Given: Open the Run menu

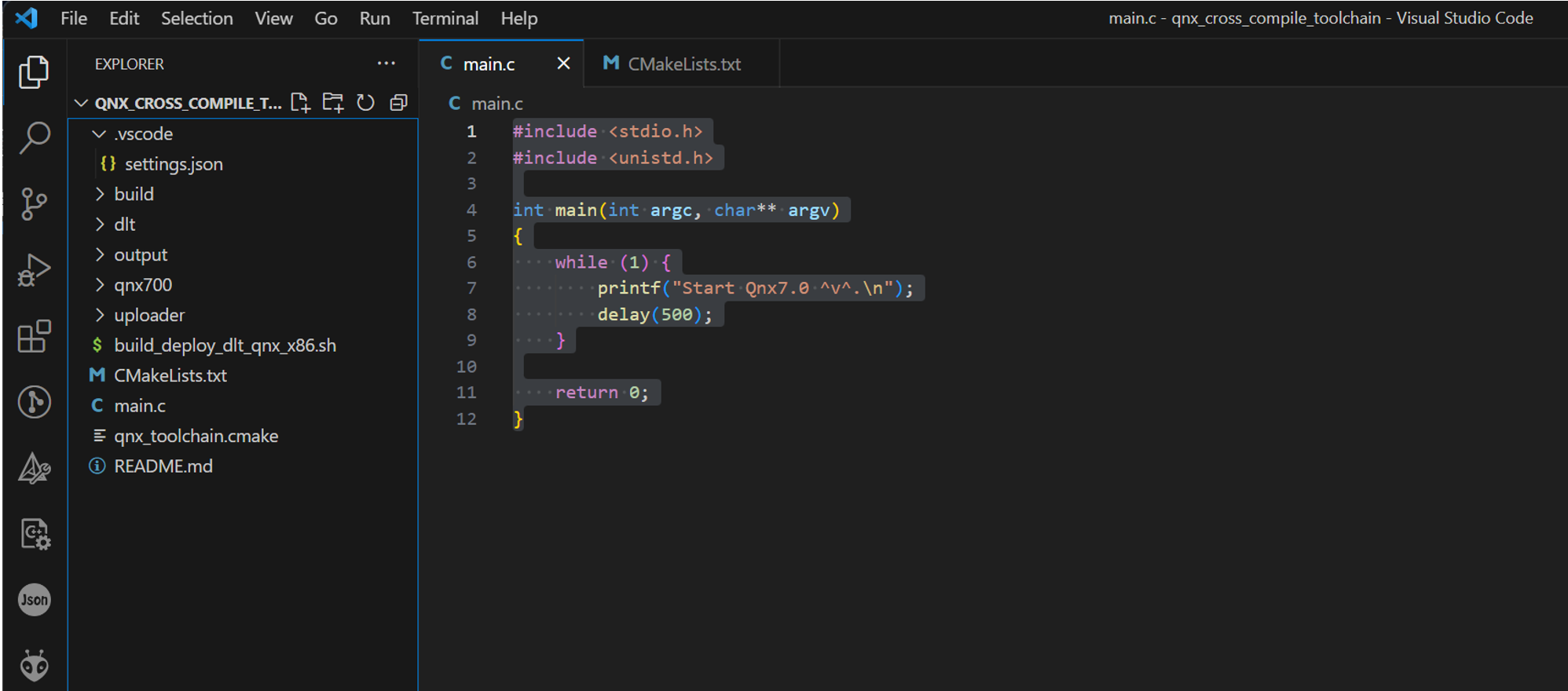Looking at the screenshot, I should [x=375, y=18].
